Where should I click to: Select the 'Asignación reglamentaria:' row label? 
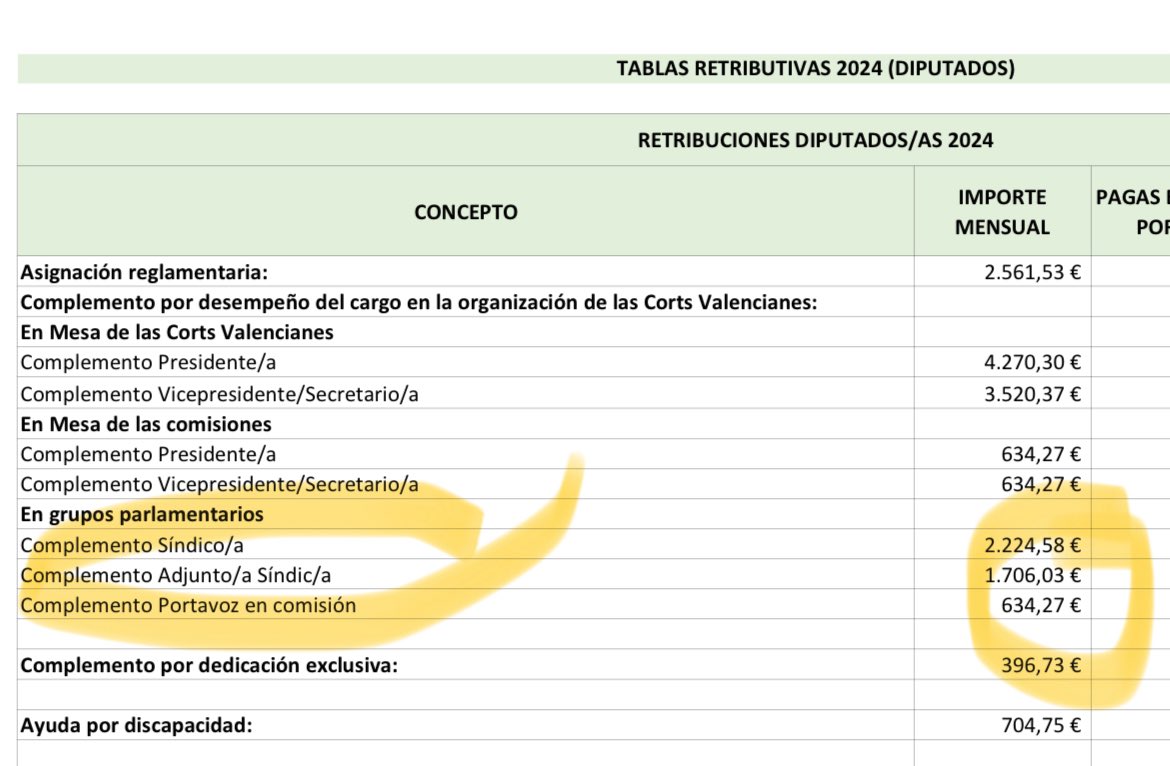click(x=143, y=272)
